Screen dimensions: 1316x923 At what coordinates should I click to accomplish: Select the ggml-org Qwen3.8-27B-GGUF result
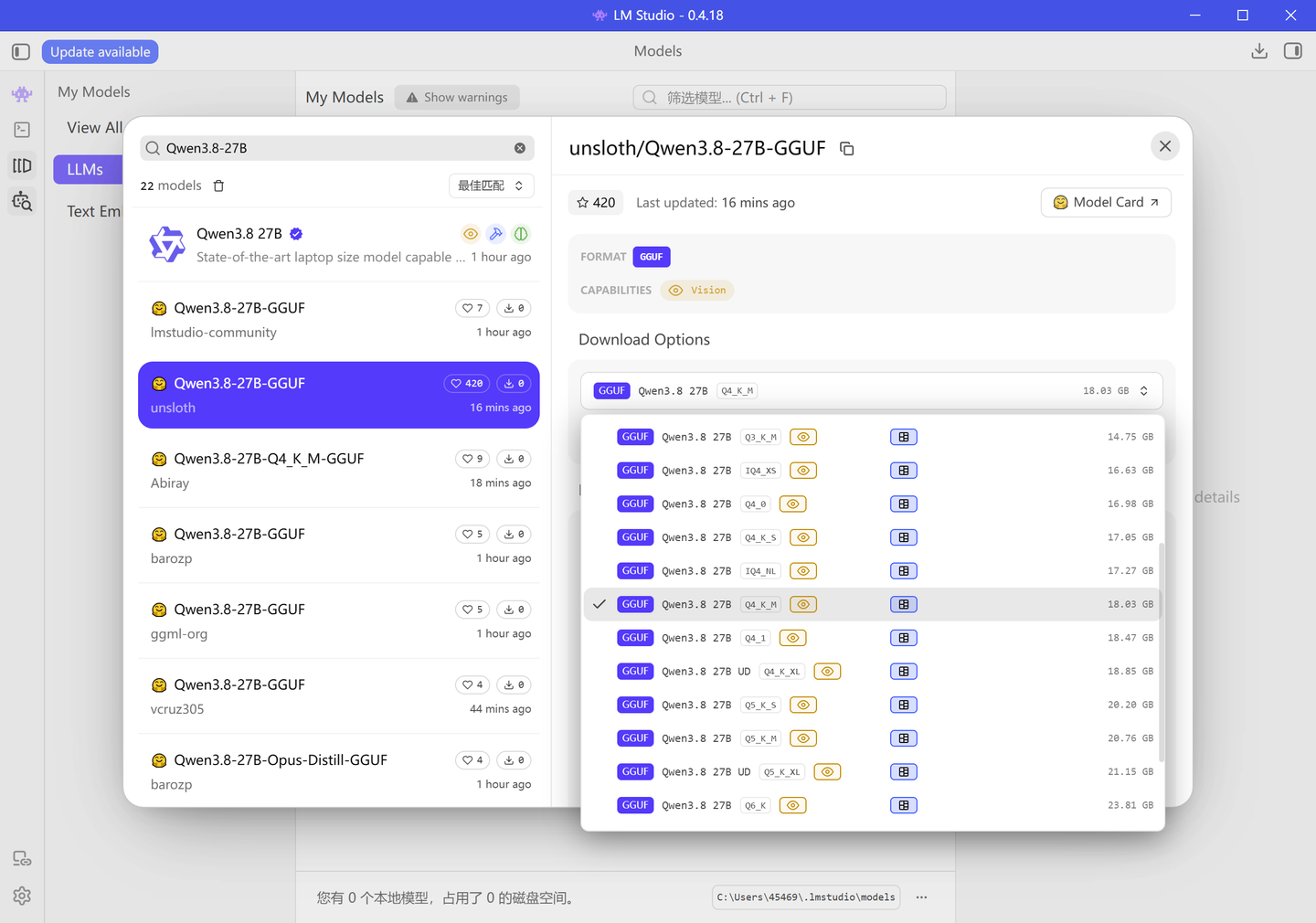coord(339,621)
